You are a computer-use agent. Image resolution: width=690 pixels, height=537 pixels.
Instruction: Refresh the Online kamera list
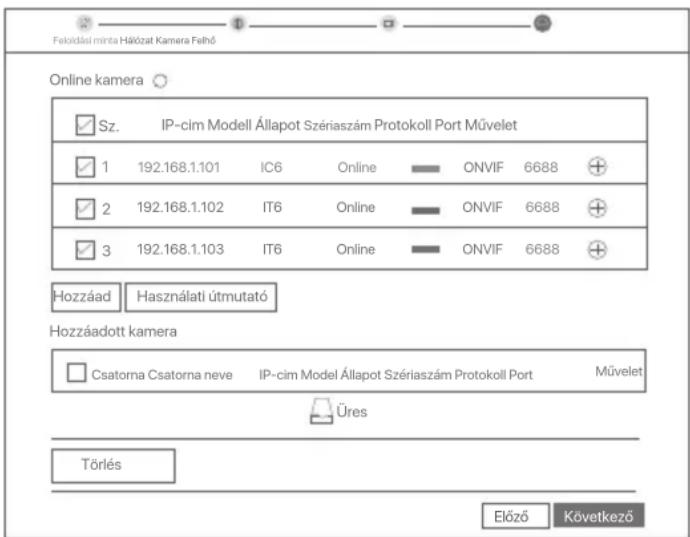pyautogui.click(x=160, y=81)
